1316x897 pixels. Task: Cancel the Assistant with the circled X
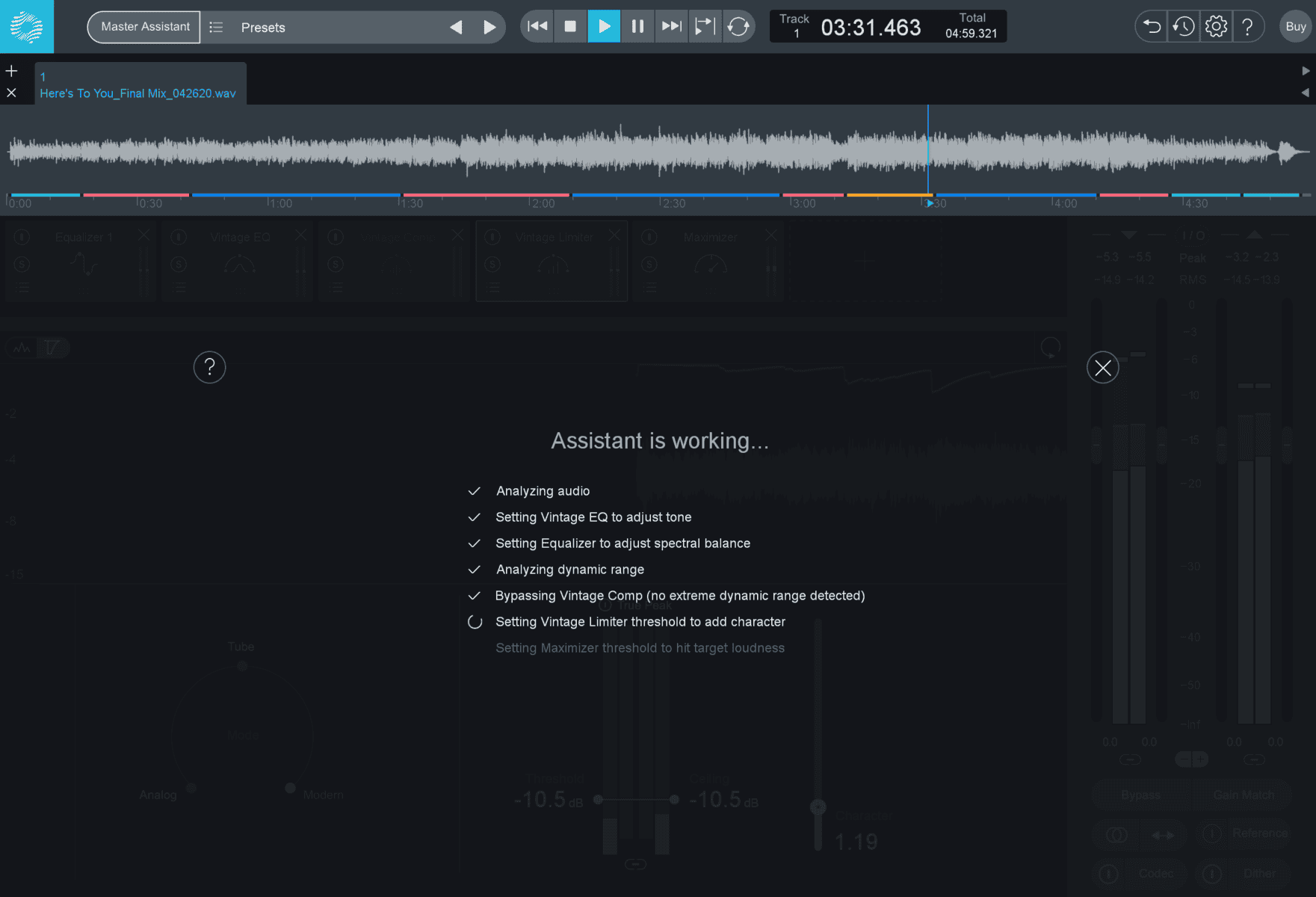coord(1102,367)
